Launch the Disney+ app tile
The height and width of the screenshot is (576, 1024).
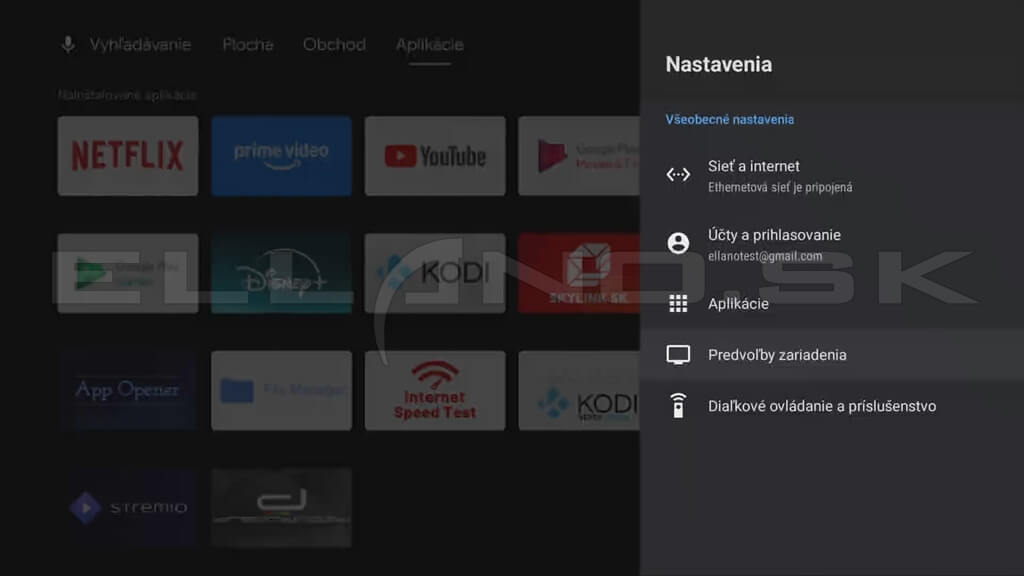coord(281,273)
